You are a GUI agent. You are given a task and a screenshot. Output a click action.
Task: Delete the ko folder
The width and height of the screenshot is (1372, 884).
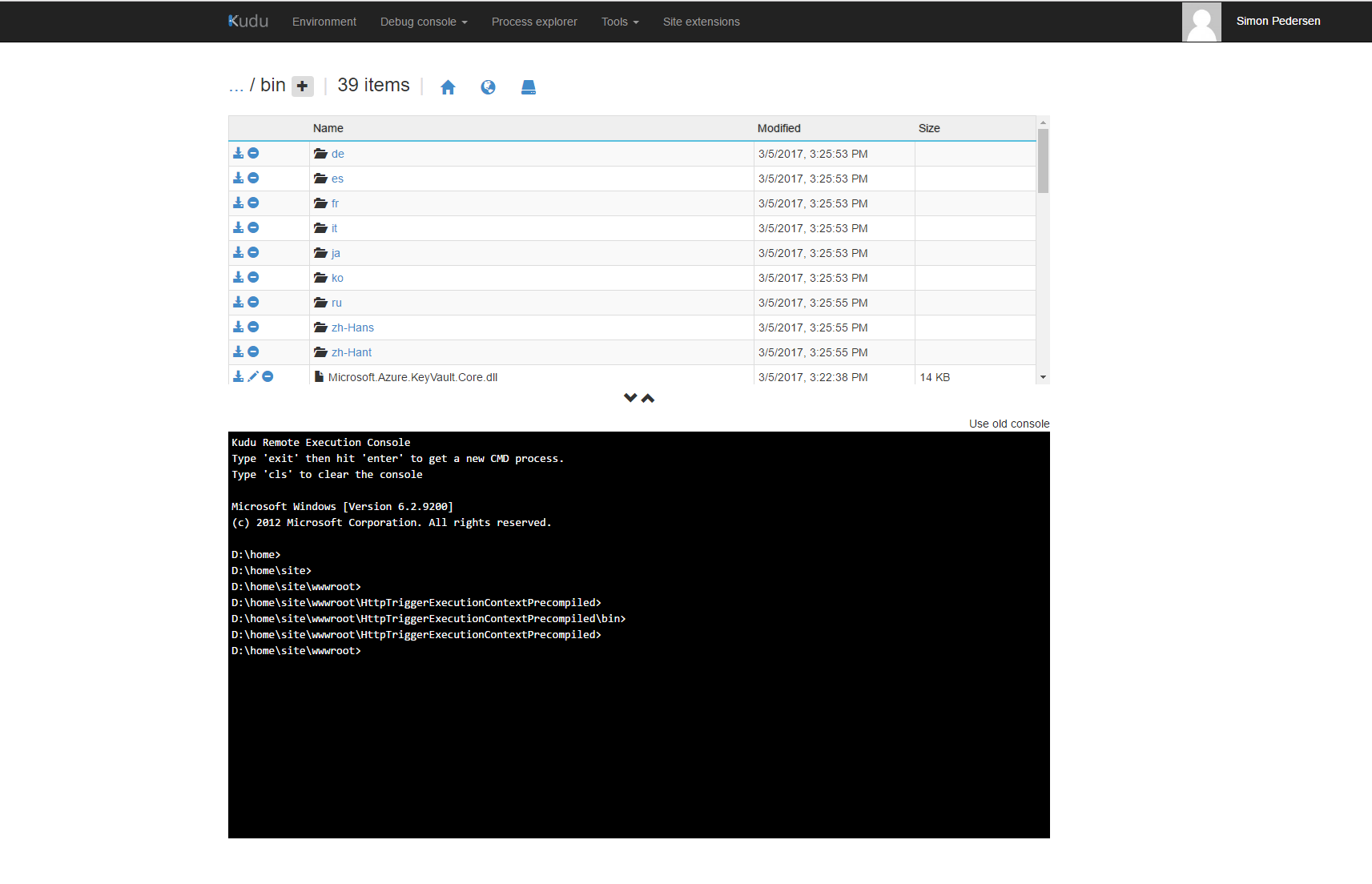[x=253, y=277]
